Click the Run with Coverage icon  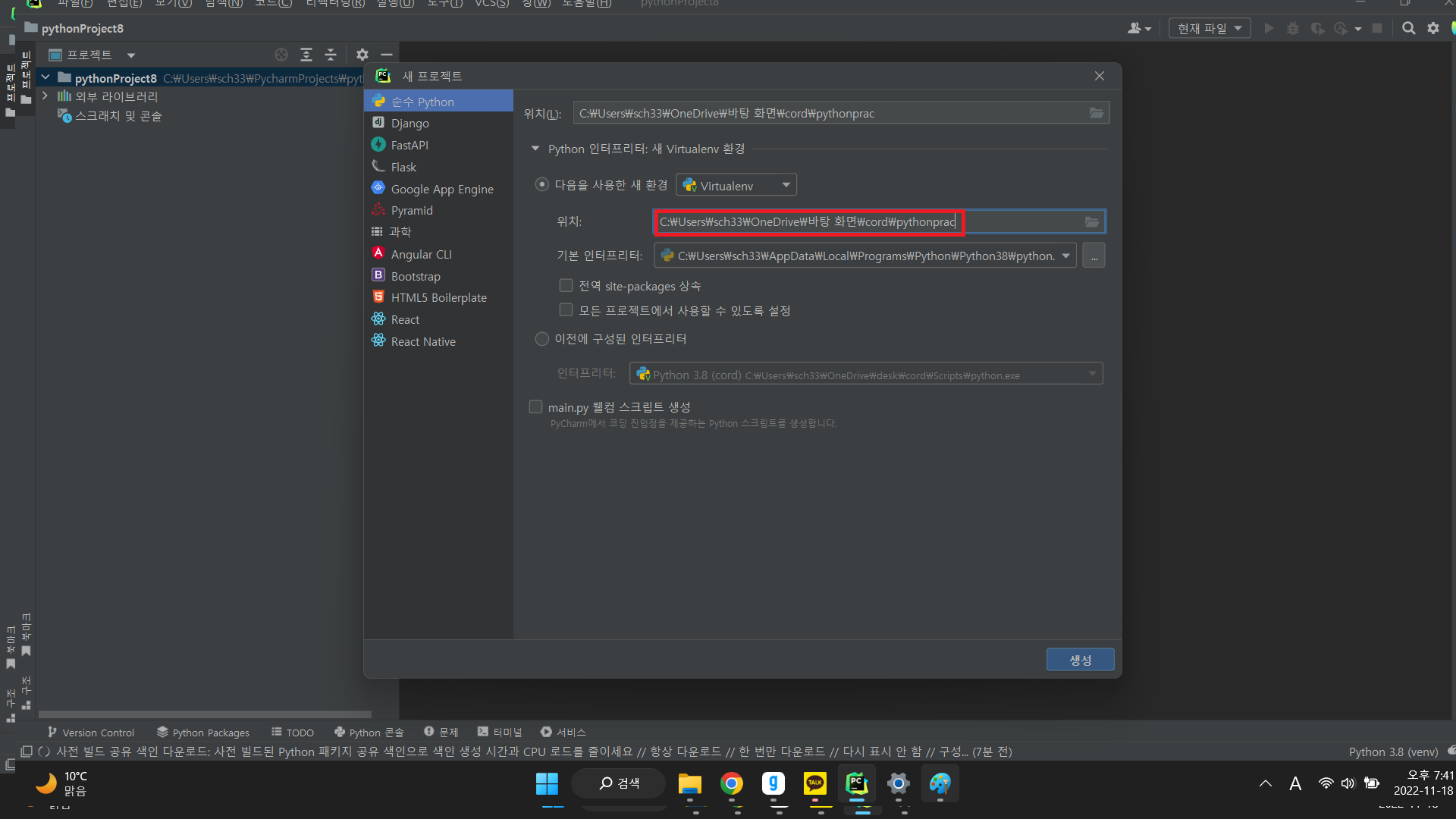point(1317,28)
